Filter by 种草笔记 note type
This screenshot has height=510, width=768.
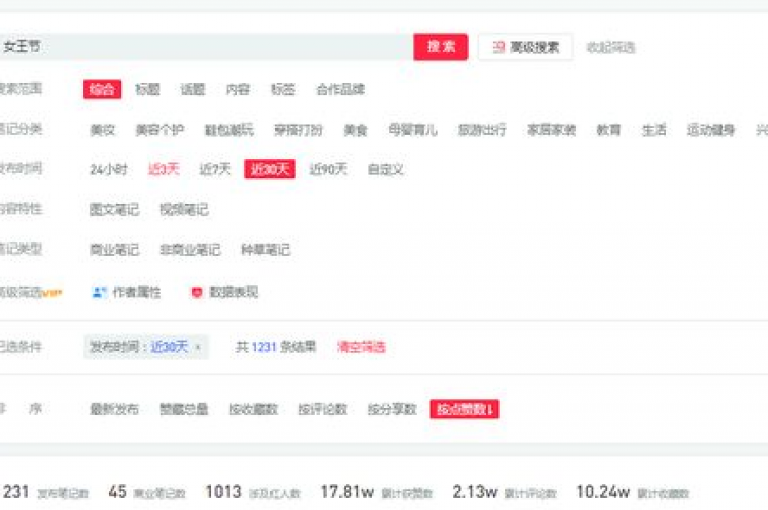click(265, 250)
